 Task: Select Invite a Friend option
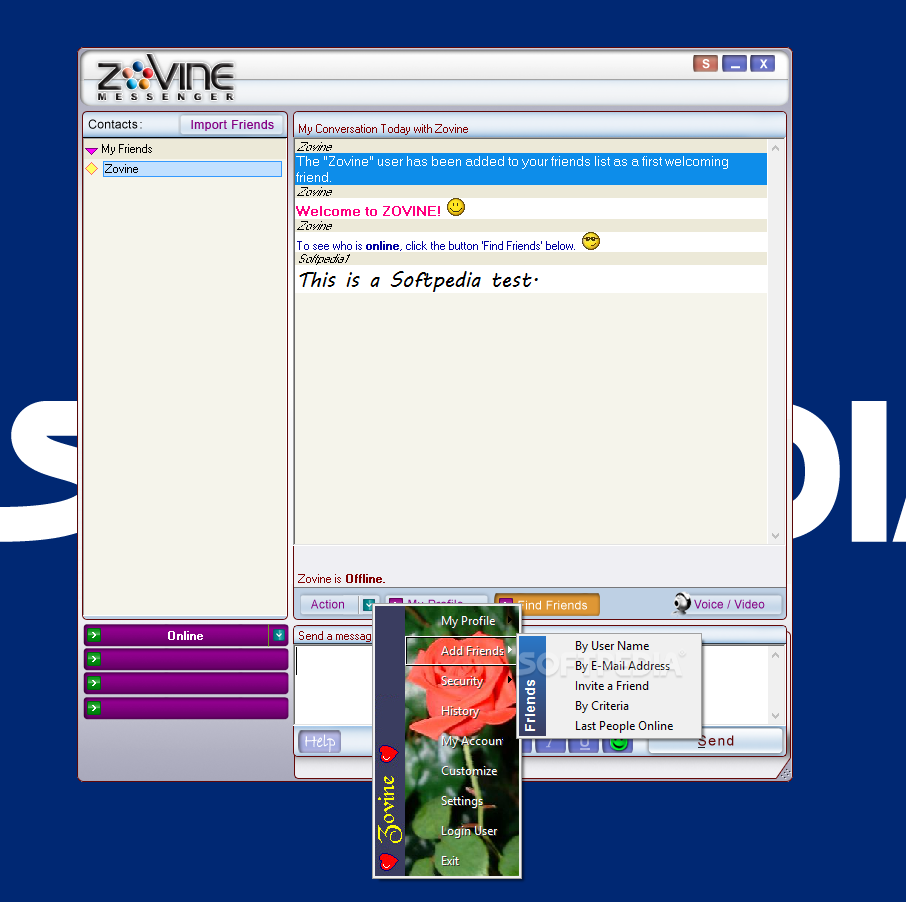pyautogui.click(x=611, y=686)
